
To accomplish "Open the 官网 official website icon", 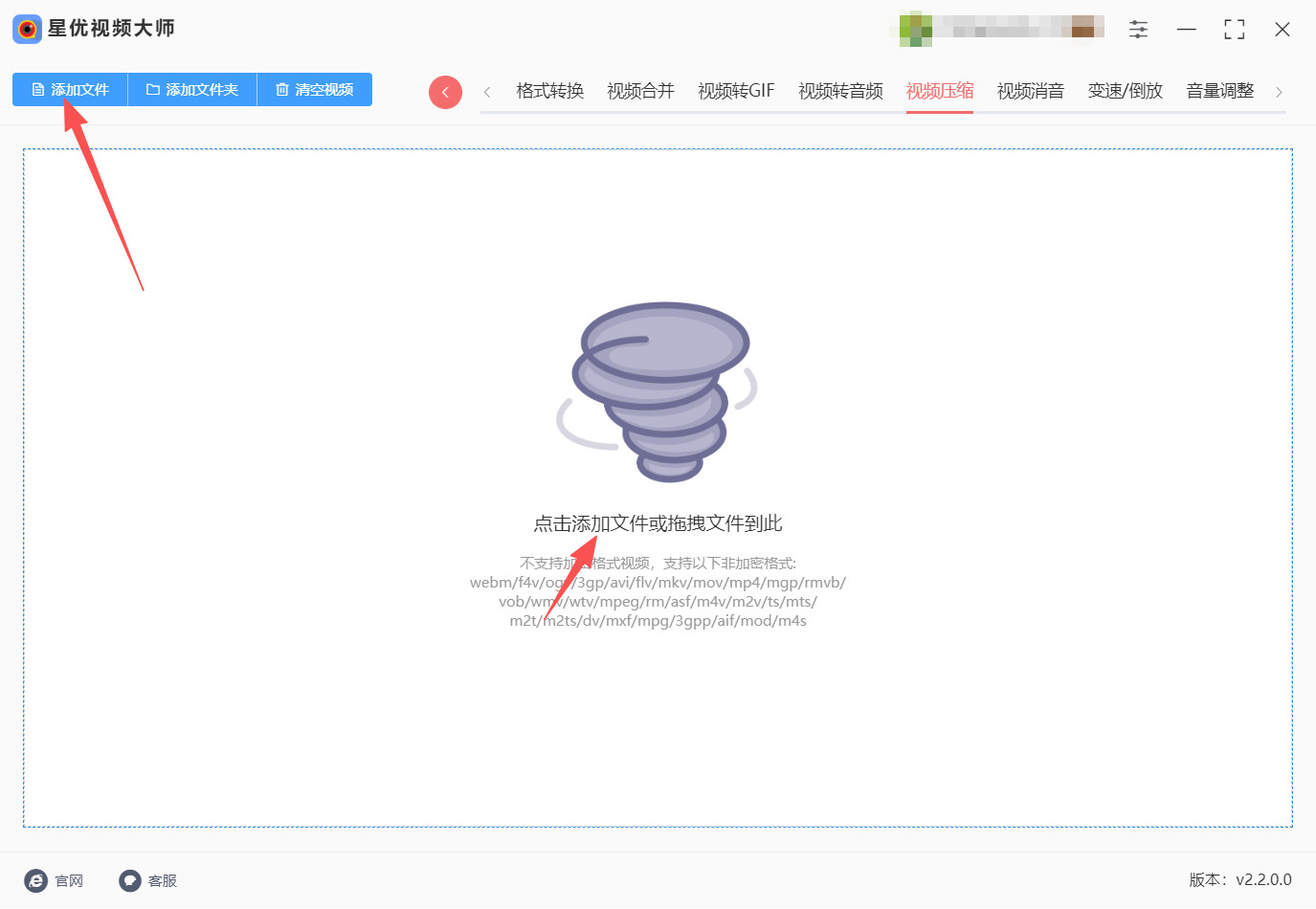I will 35,880.
